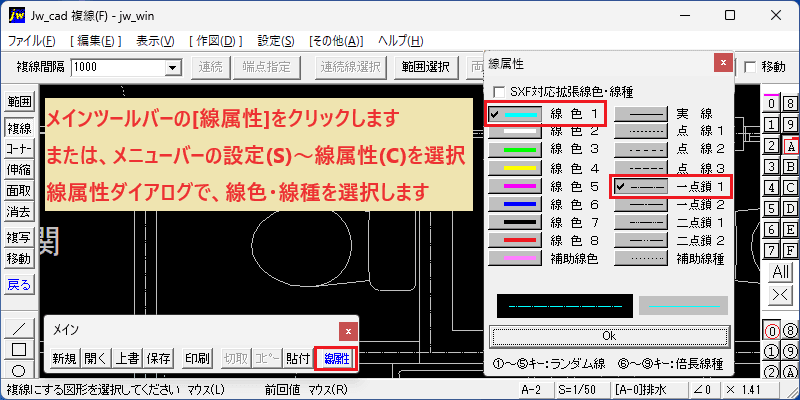Open the 複線間隔 dropdown arrow

tap(174, 67)
